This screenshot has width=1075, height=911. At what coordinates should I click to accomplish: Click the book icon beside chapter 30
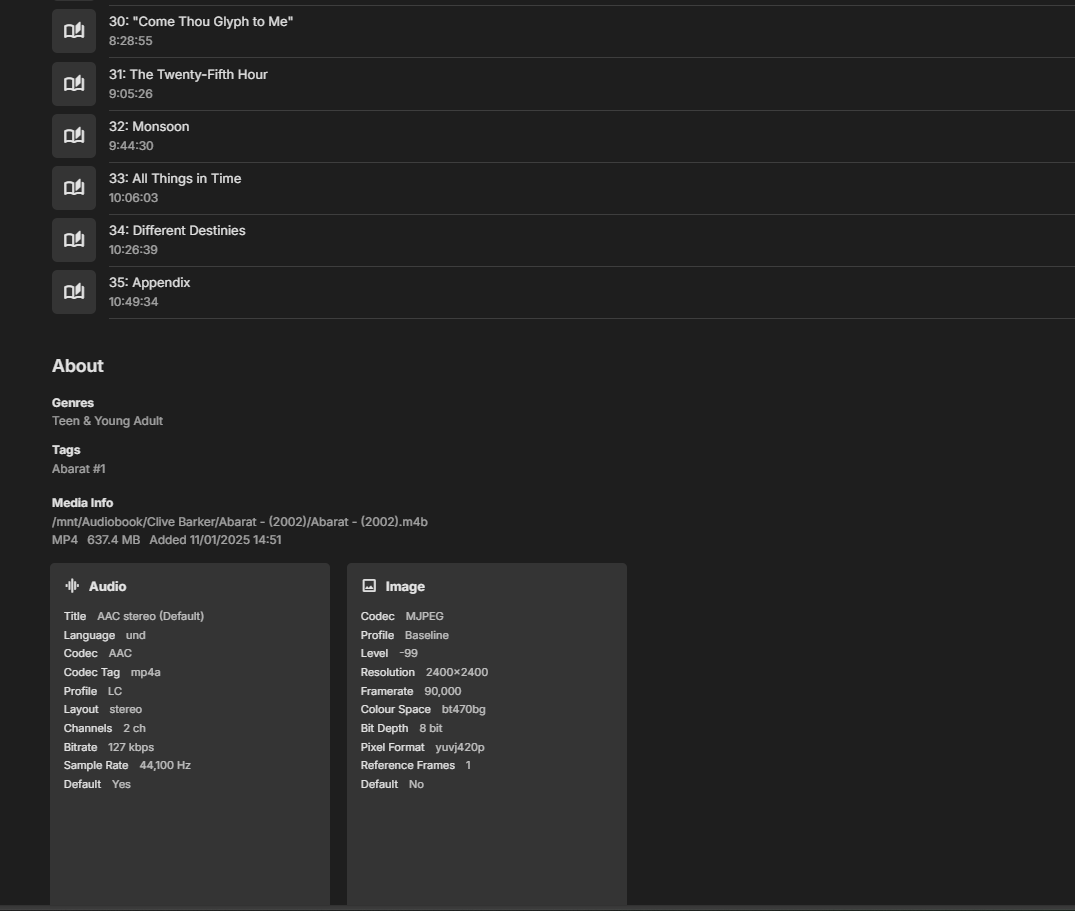73,30
